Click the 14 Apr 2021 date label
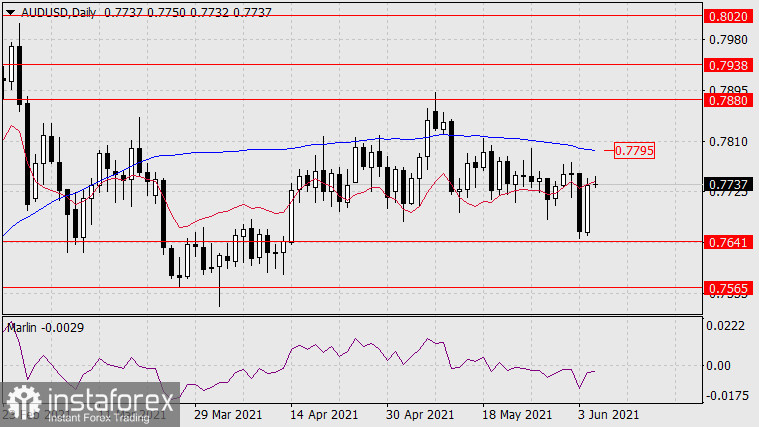This screenshot has height=427, width=759. 324,415
